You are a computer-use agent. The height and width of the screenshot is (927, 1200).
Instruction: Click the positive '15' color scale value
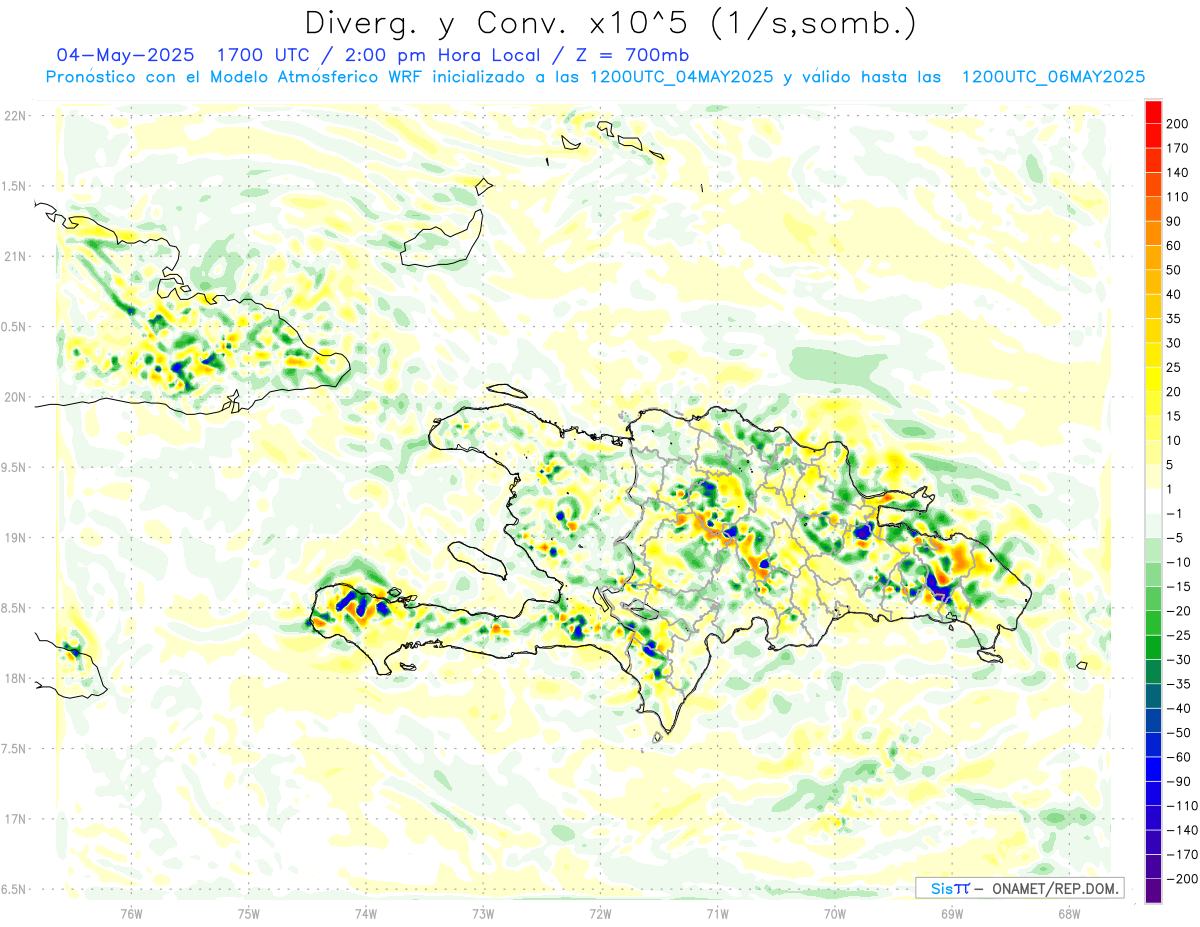[1173, 417]
